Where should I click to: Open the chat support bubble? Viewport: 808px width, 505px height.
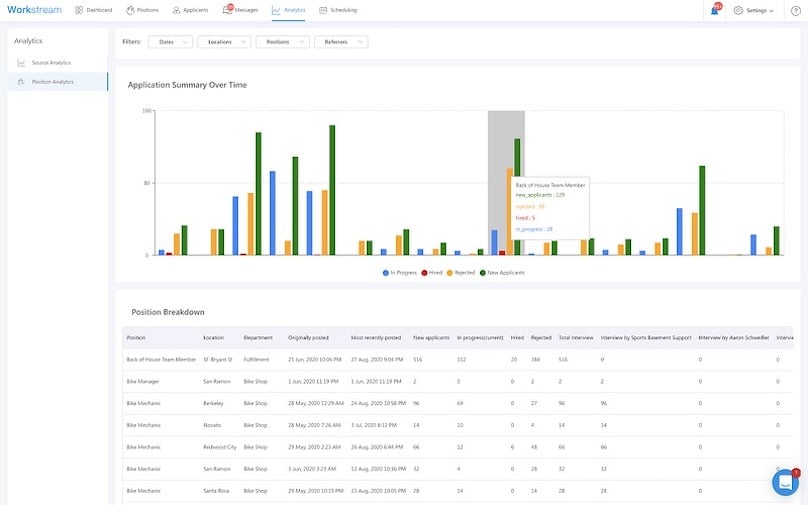click(785, 482)
